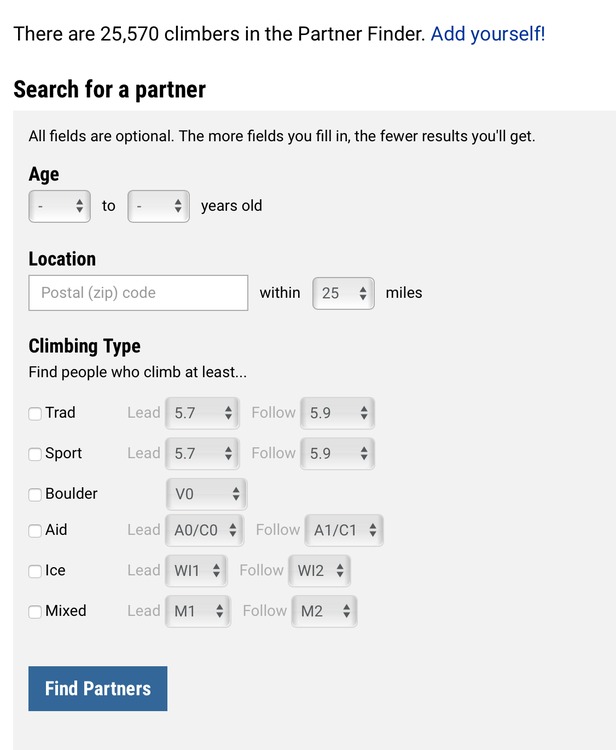Open the Ice Follow WI2 dropdown

click(319, 571)
